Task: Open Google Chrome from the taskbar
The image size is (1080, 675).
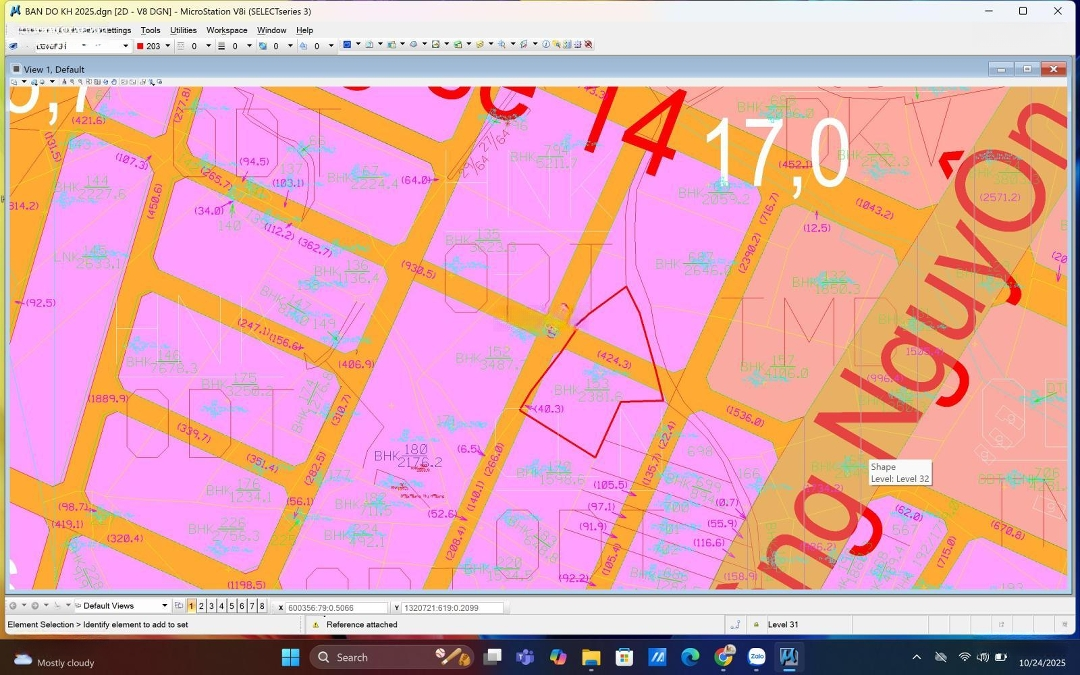Action: pos(724,657)
